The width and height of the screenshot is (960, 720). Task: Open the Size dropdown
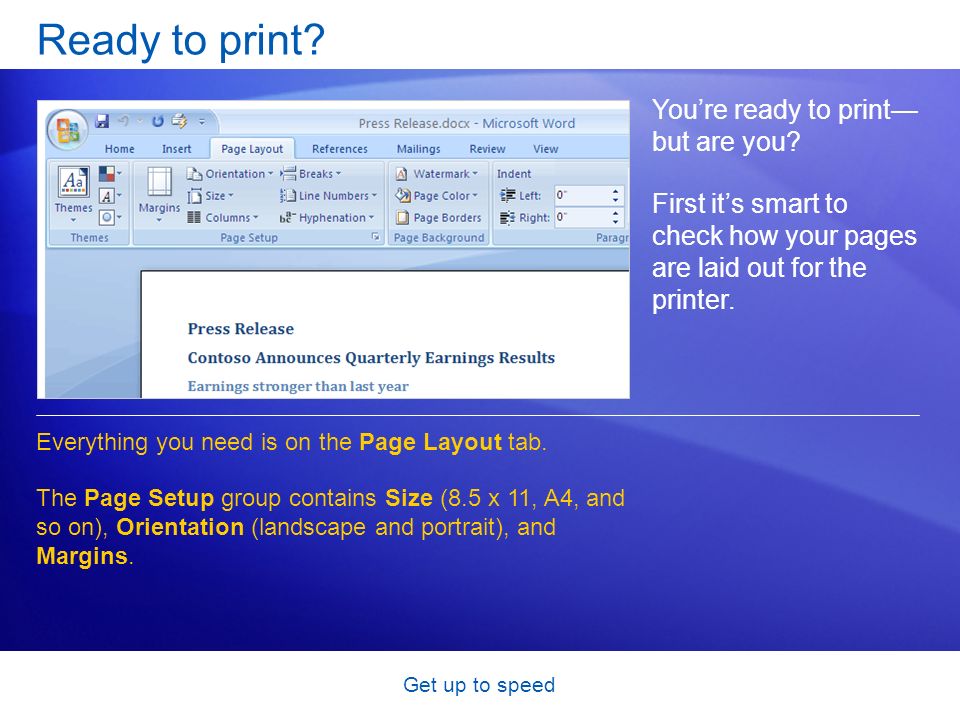pyautogui.click(x=211, y=196)
